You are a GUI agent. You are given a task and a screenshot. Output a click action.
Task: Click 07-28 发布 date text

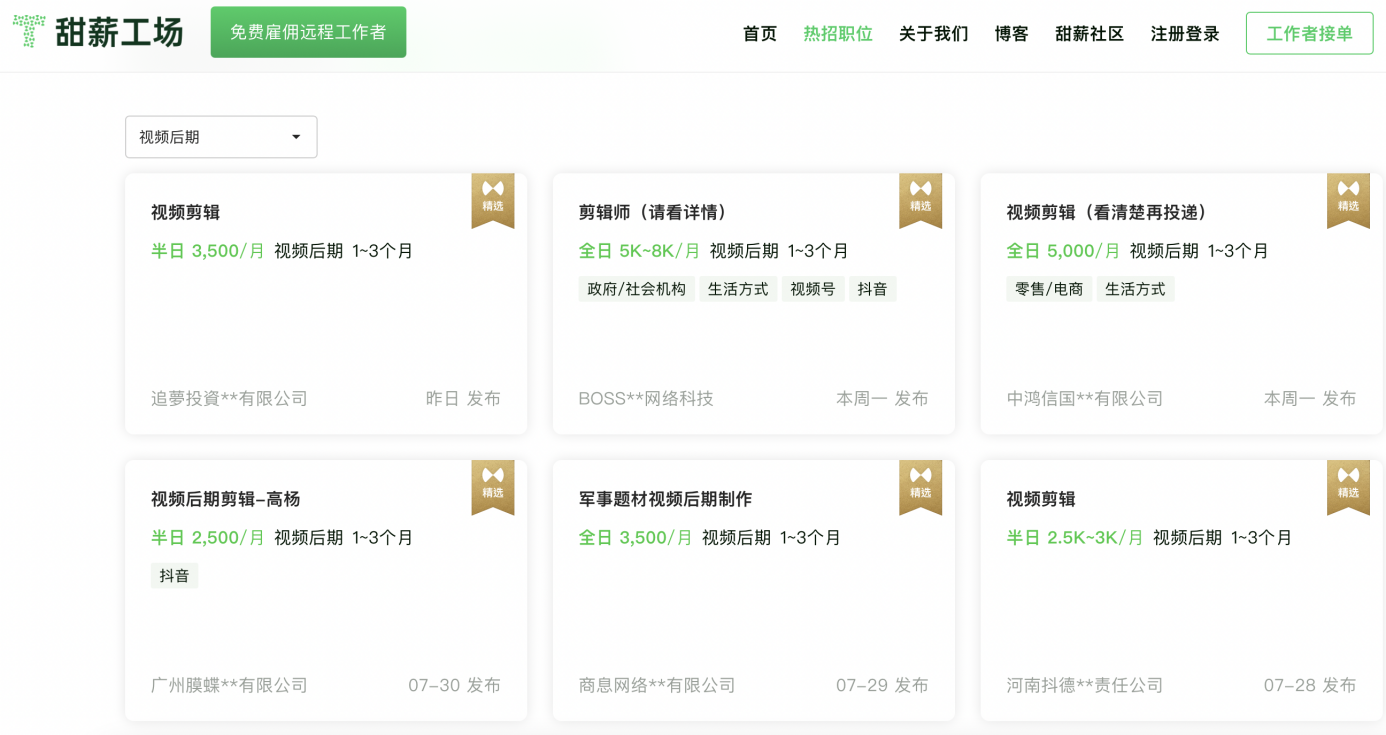tap(1310, 685)
